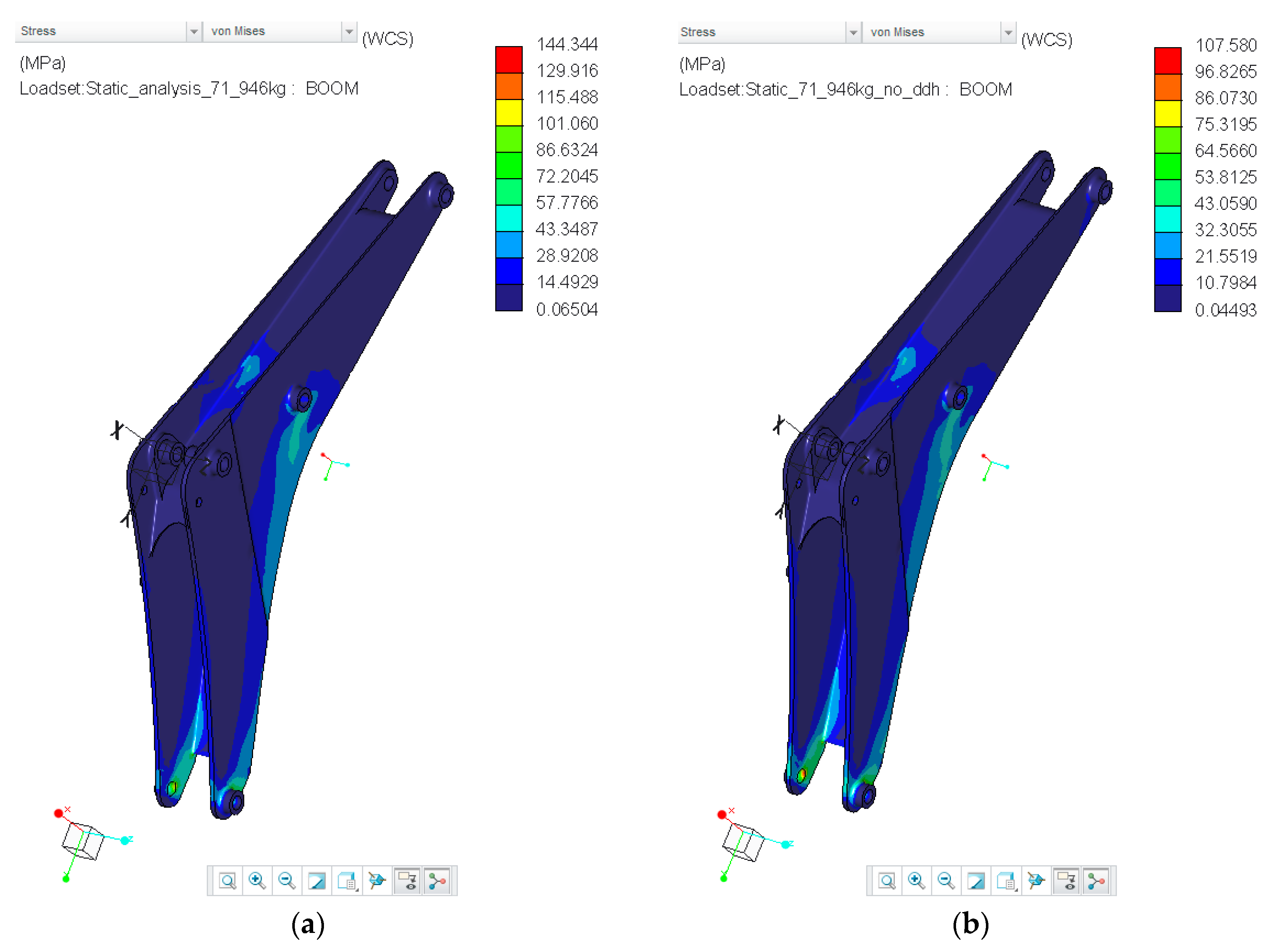Open left Stress quantity dropdown arrow

point(194,32)
